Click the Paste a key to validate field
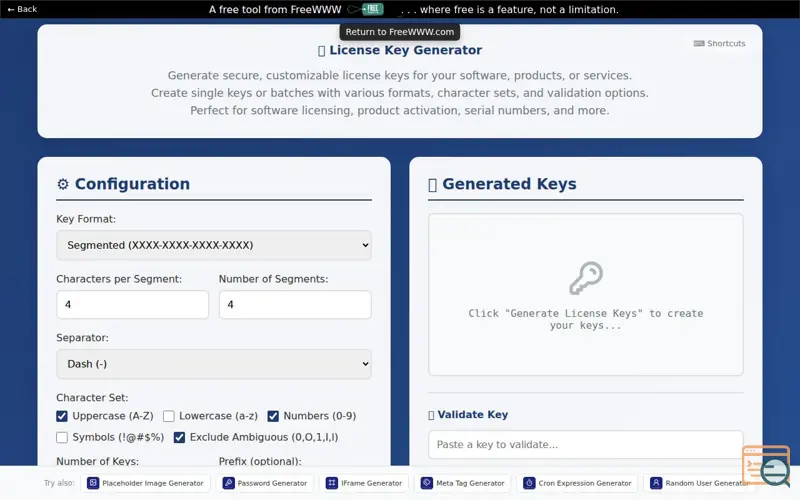Image resolution: width=800 pixels, height=500 pixels. click(586, 444)
